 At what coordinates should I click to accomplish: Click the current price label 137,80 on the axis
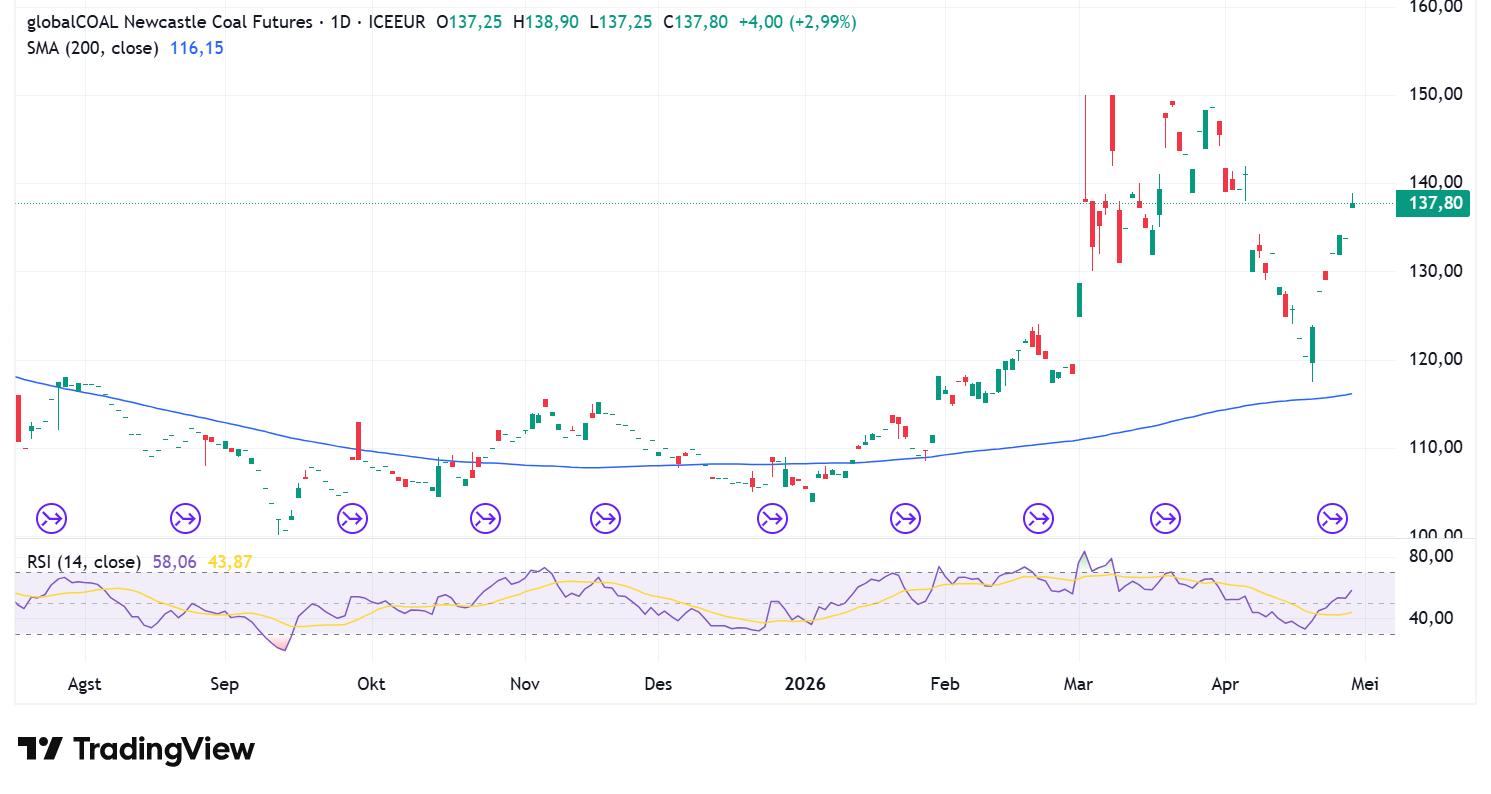[1435, 204]
